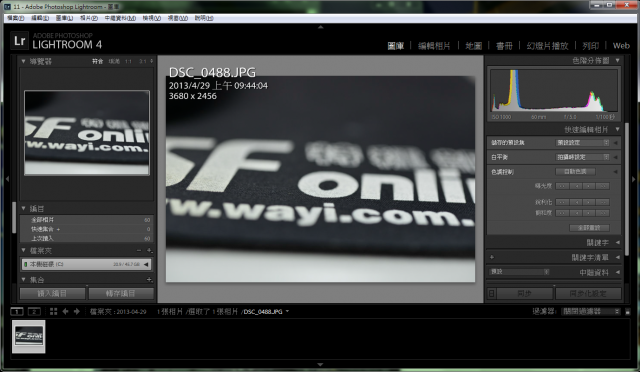This screenshot has width=640, height=372.
Task: Add keyword with Keyword List plus icon
Action: 492,257
